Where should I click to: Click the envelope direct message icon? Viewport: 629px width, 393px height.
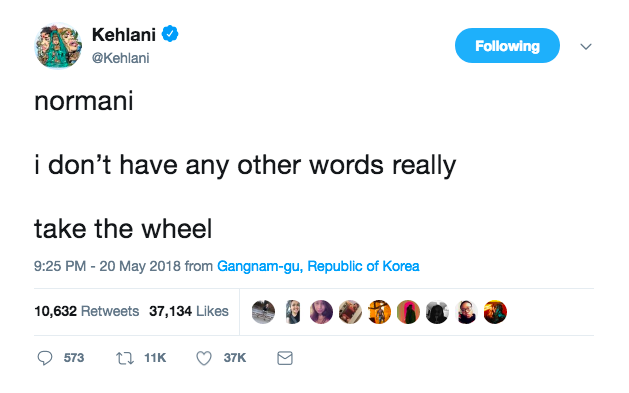tap(285, 358)
